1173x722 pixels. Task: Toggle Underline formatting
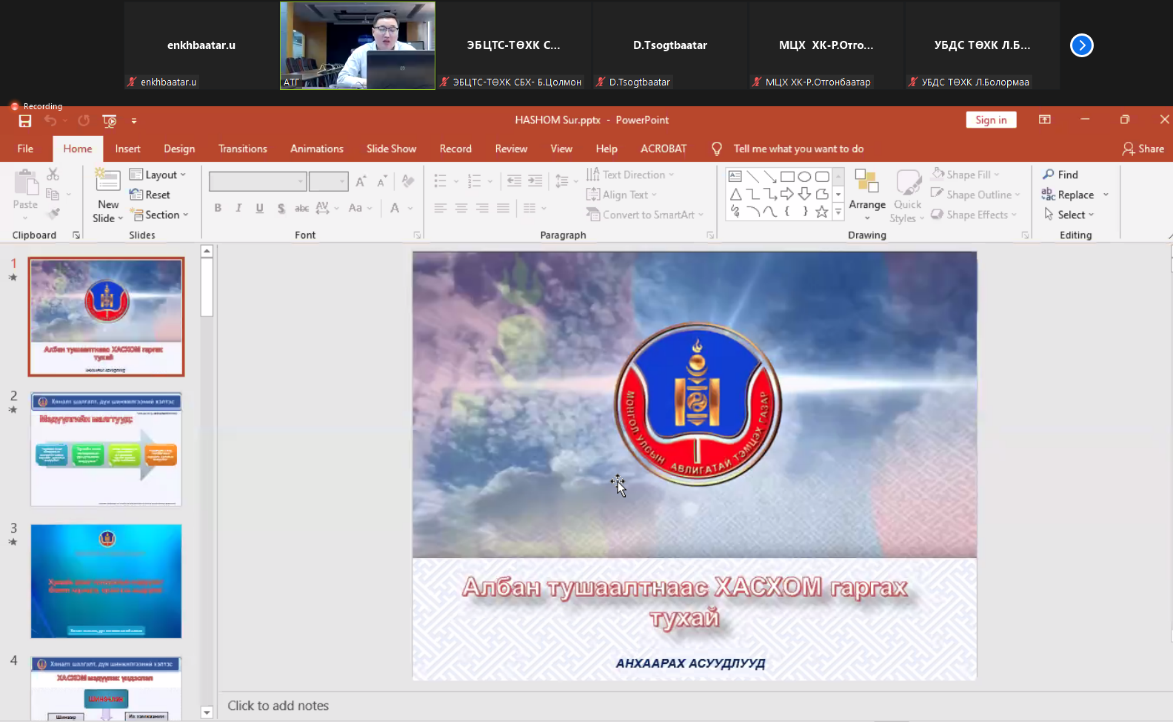(x=260, y=208)
